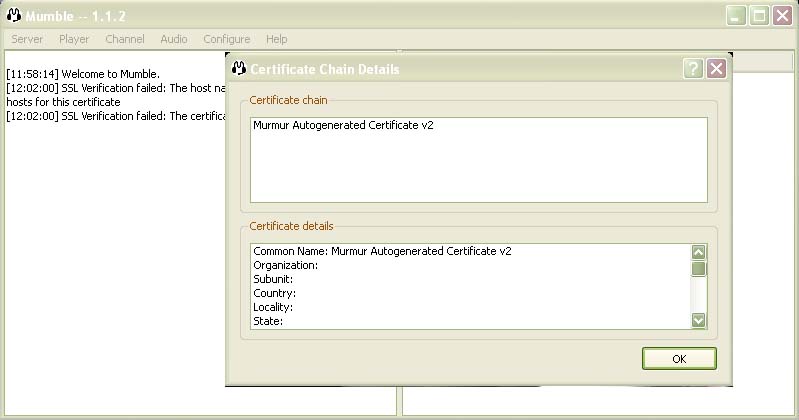Click the Certificate details scrollbar thumb
The height and width of the screenshot is (420, 799).
coord(699,269)
